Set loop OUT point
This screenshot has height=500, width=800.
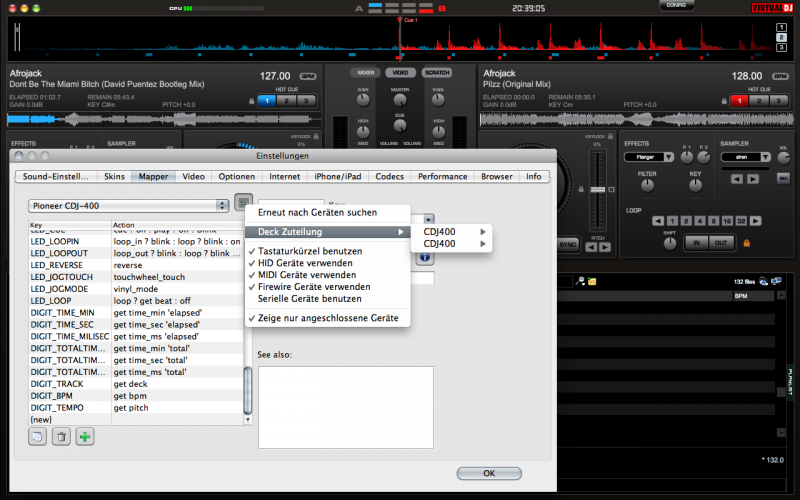coord(720,243)
